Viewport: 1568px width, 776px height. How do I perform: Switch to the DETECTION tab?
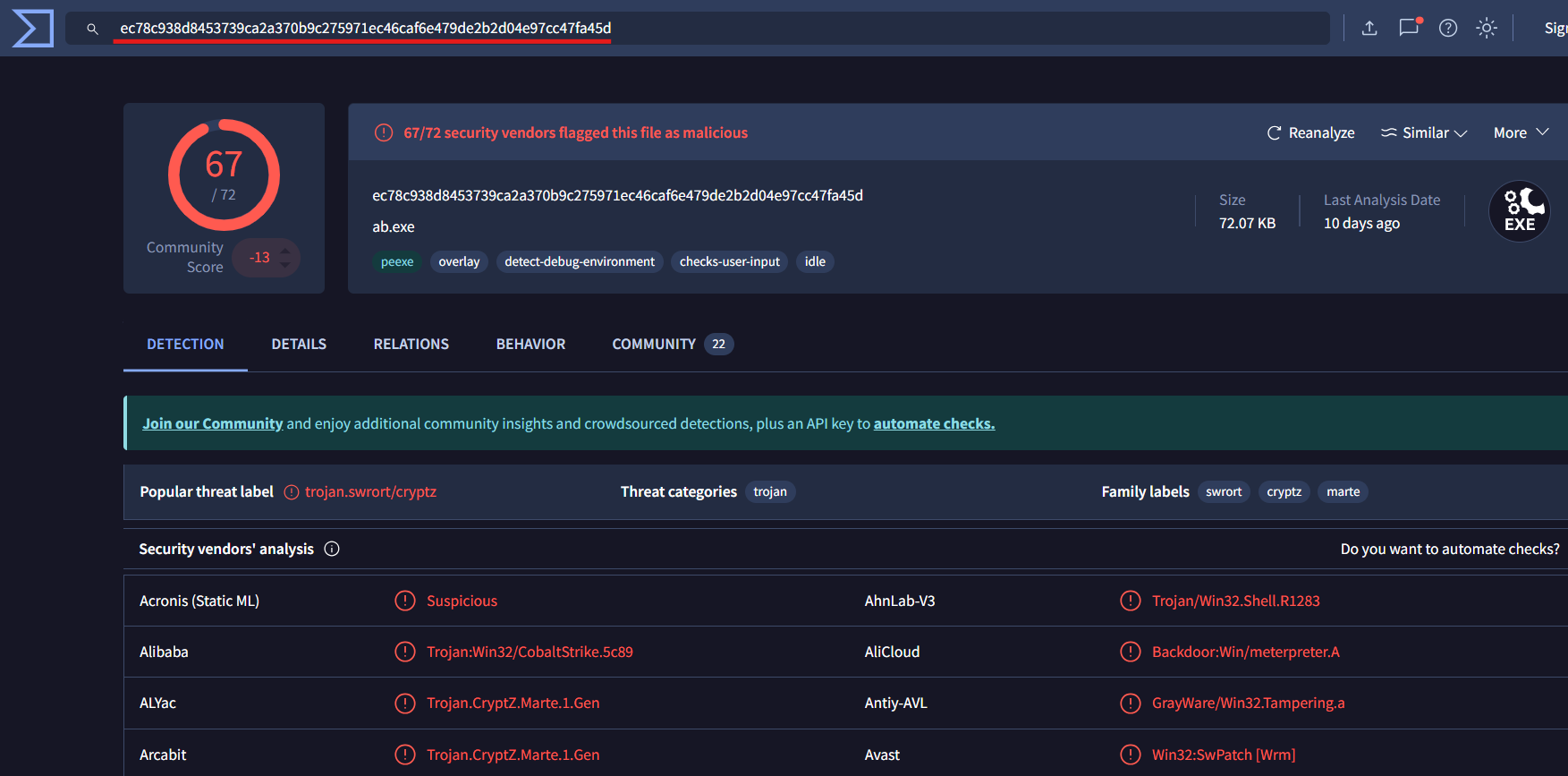click(185, 344)
